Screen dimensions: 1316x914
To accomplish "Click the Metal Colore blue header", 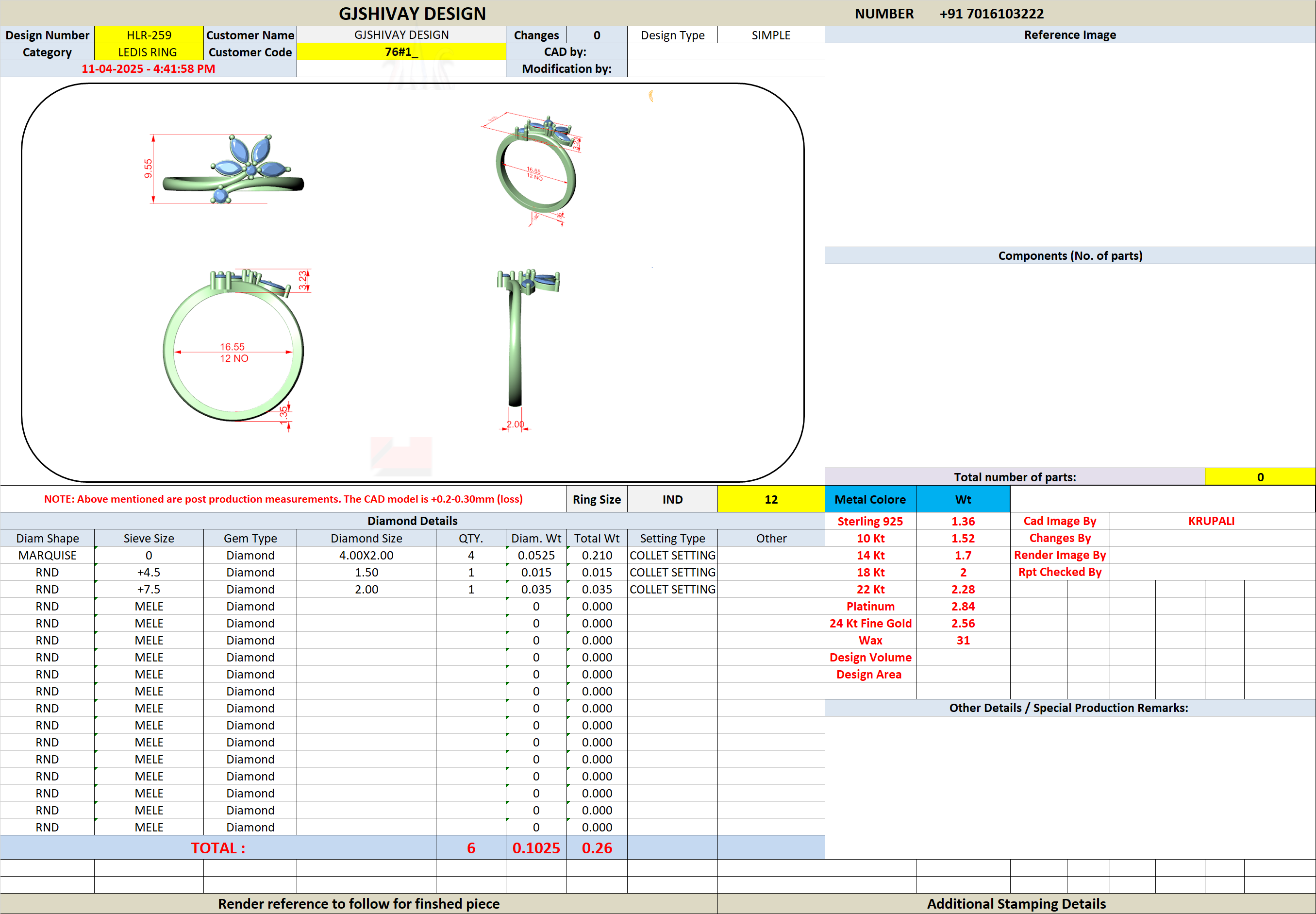I will click(x=870, y=499).
